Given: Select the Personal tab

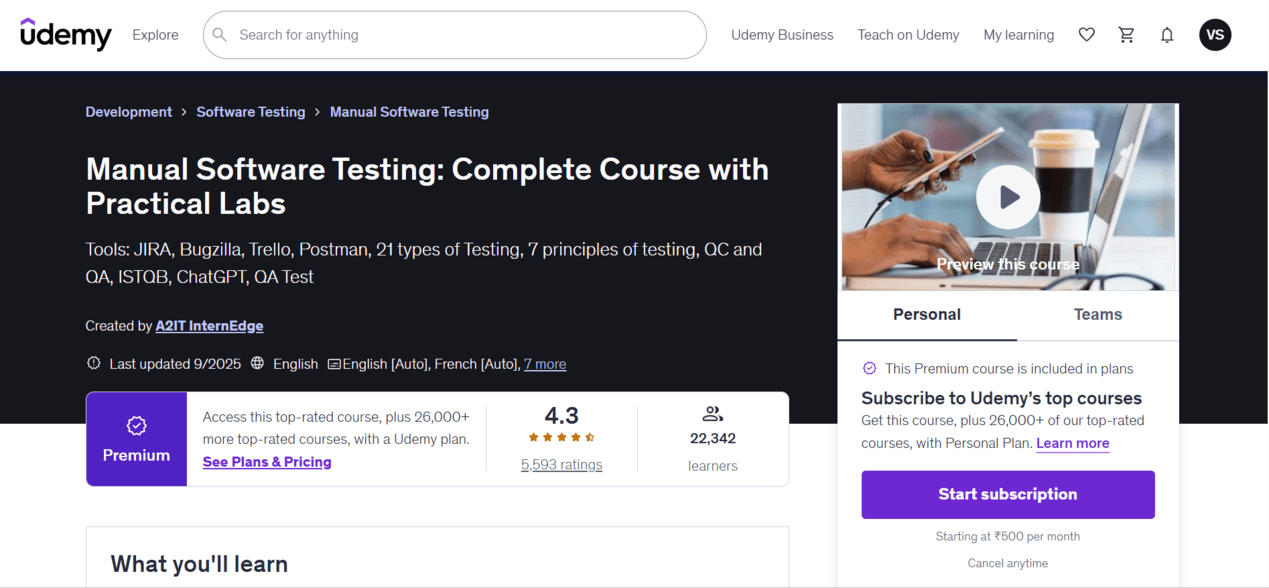Looking at the screenshot, I should (926, 314).
